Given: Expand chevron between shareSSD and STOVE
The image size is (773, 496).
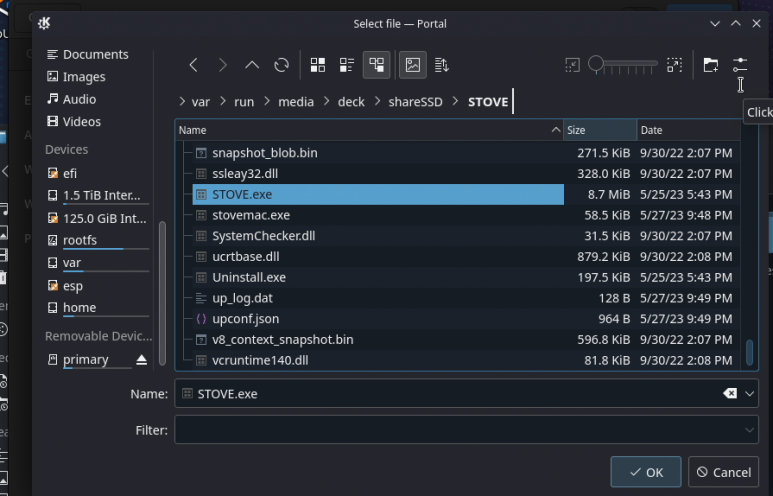Looking at the screenshot, I should (455, 101).
